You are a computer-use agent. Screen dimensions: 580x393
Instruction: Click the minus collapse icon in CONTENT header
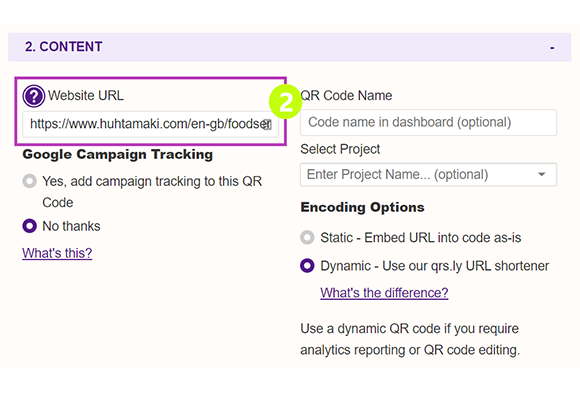coord(552,48)
